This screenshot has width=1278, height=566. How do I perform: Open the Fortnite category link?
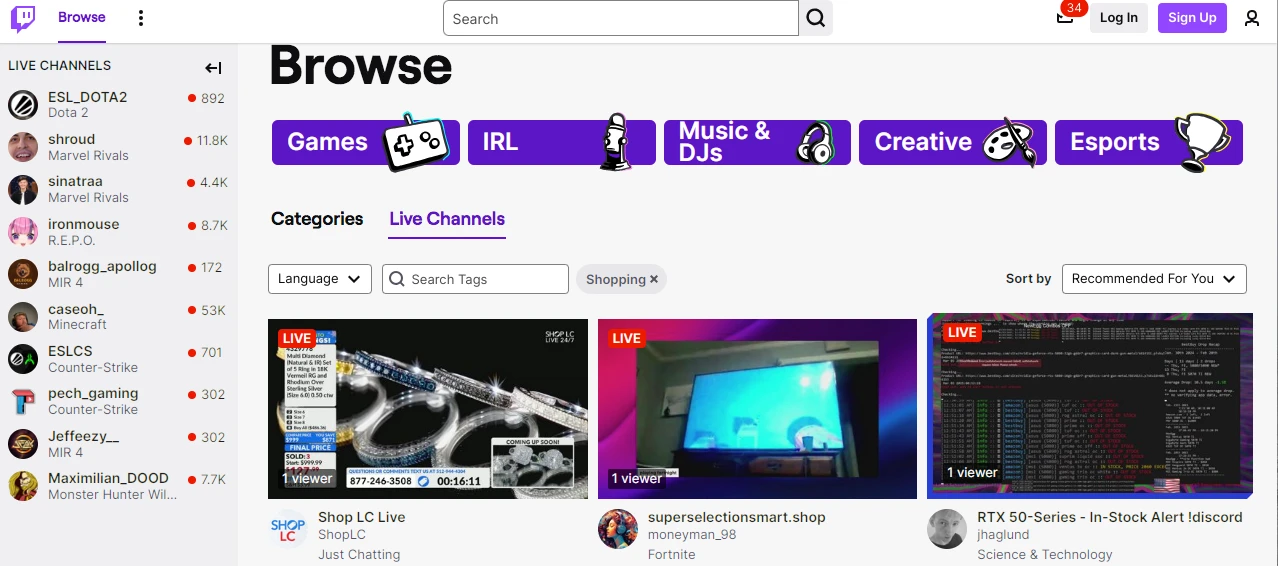click(x=671, y=554)
